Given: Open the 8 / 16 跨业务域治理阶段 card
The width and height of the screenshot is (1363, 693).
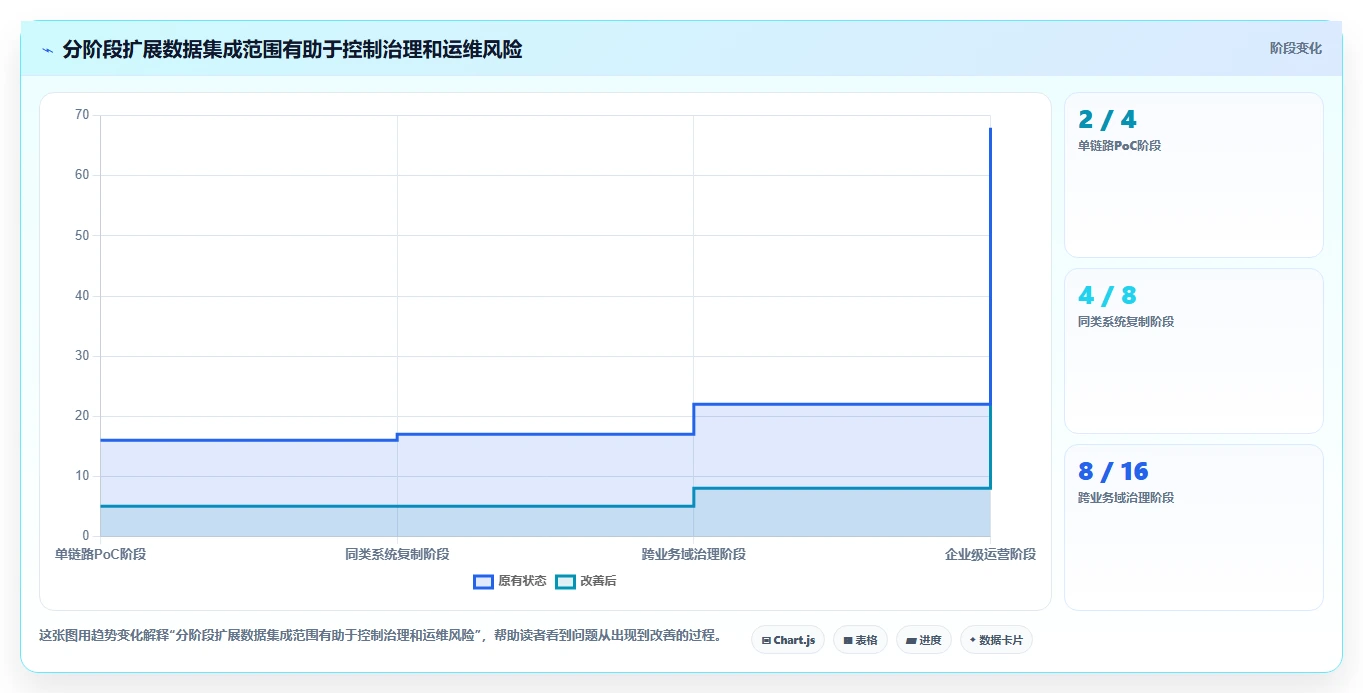Looking at the screenshot, I should point(1194,527).
